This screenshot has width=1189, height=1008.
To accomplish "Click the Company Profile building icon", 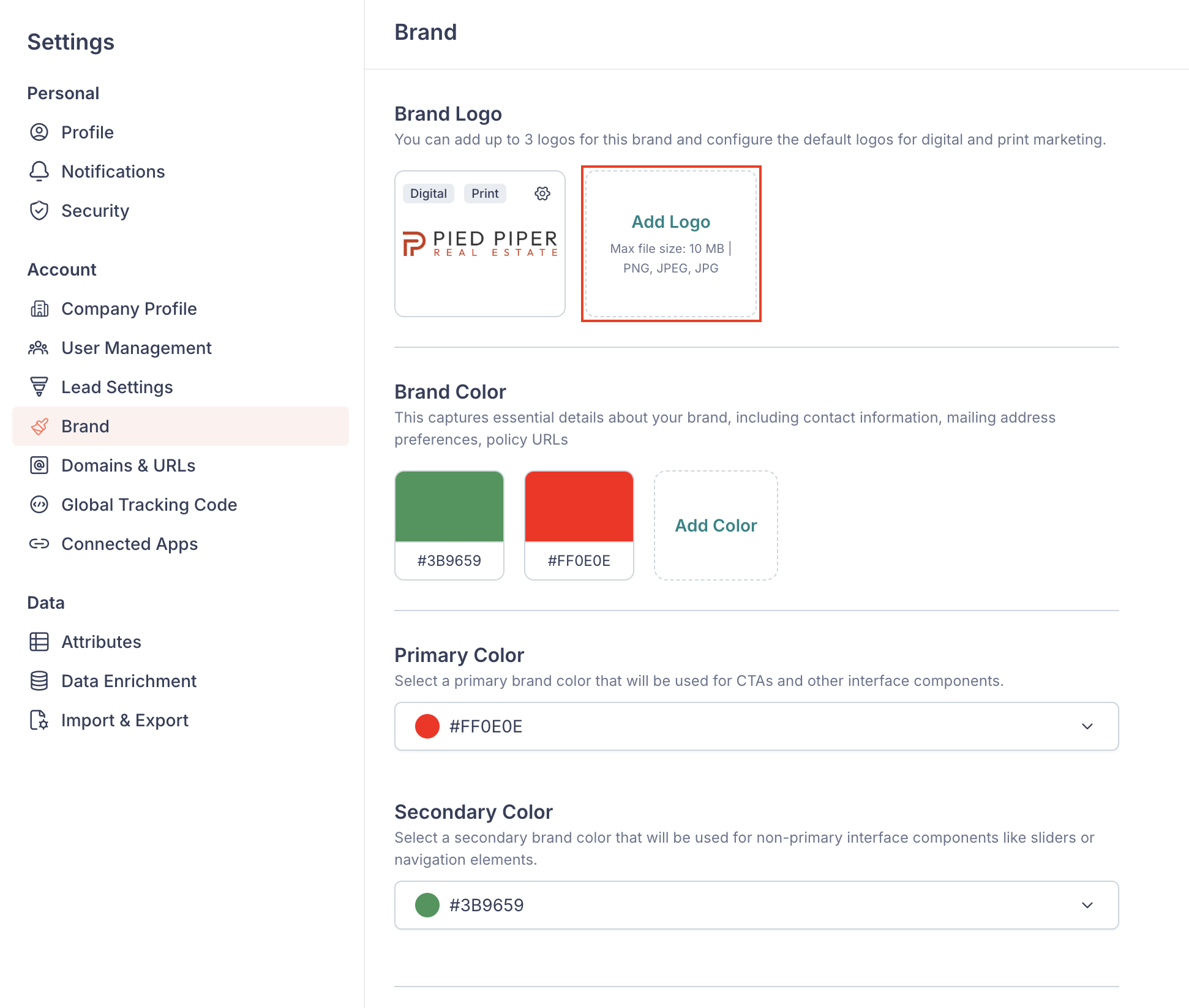I will tap(39, 309).
